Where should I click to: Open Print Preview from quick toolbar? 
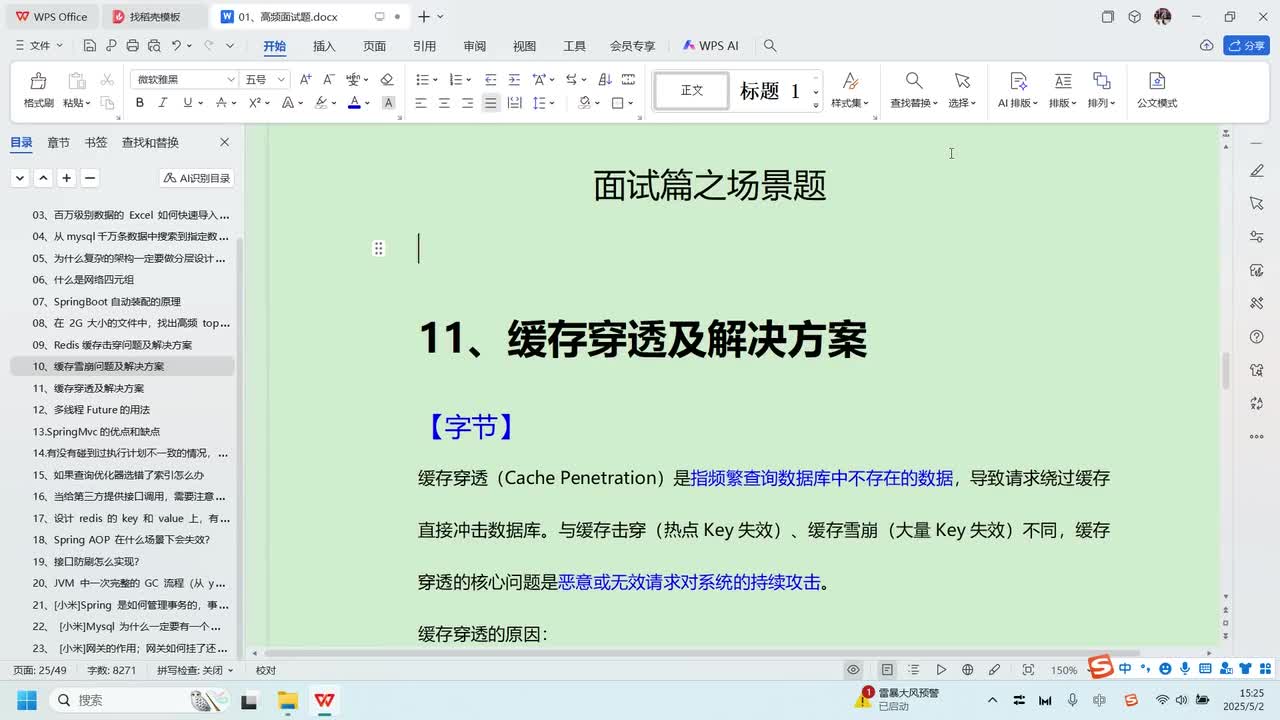[153, 46]
